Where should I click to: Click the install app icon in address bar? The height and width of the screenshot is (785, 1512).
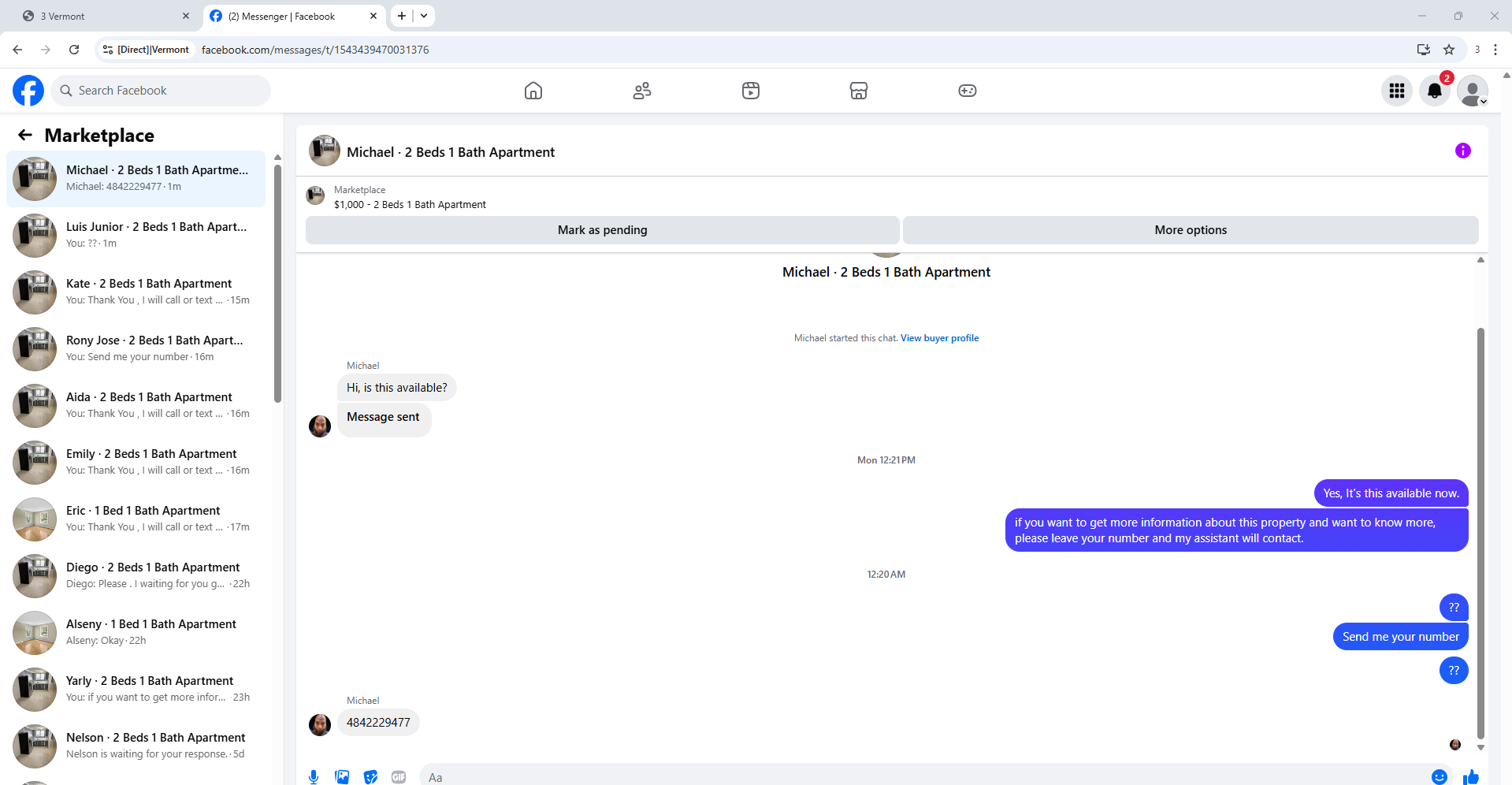tap(1424, 50)
